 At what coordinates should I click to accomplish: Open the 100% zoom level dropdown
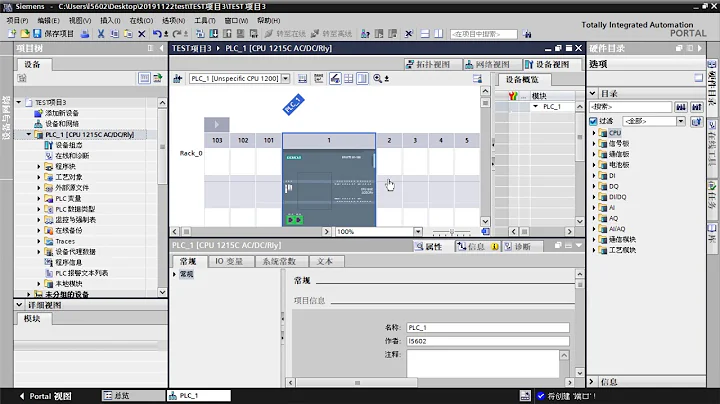[x=418, y=231]
